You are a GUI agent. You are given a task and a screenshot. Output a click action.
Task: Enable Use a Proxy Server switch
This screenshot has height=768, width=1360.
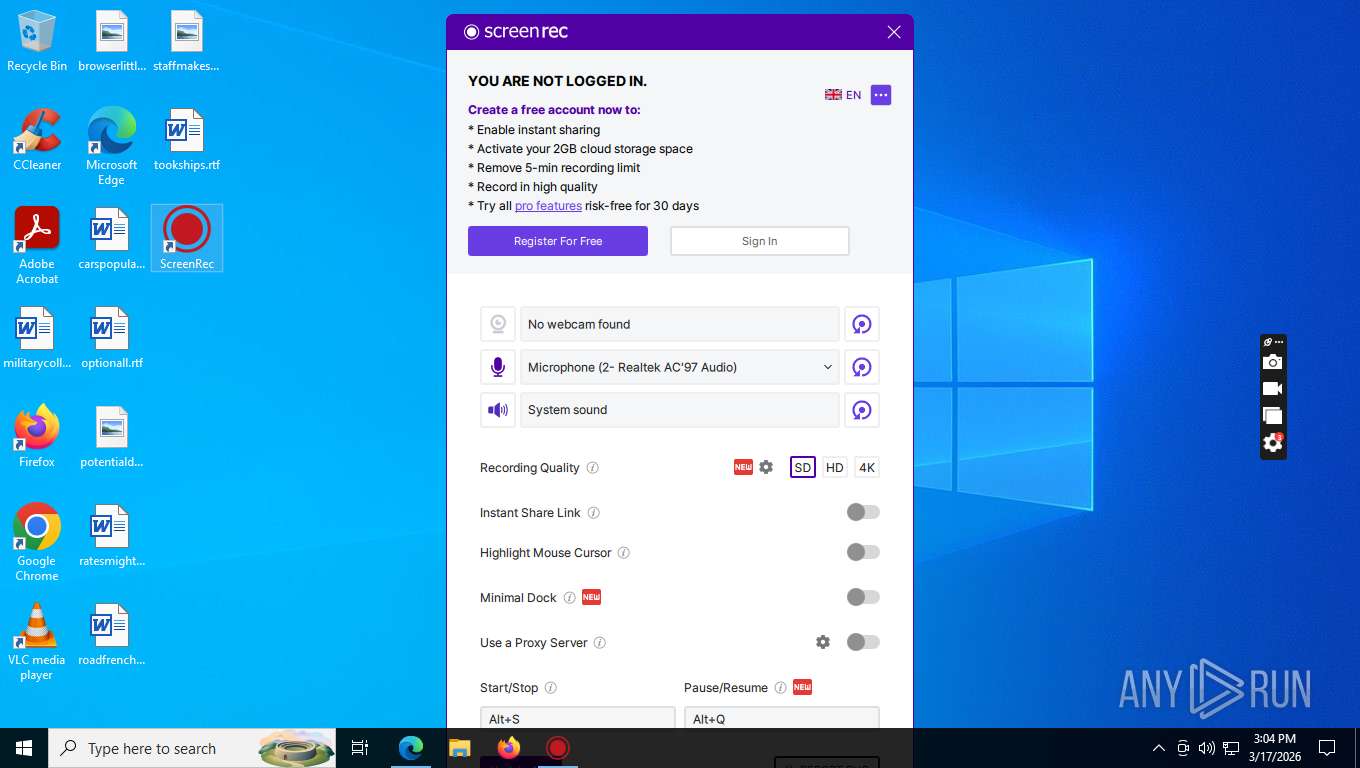click(863, 642)
